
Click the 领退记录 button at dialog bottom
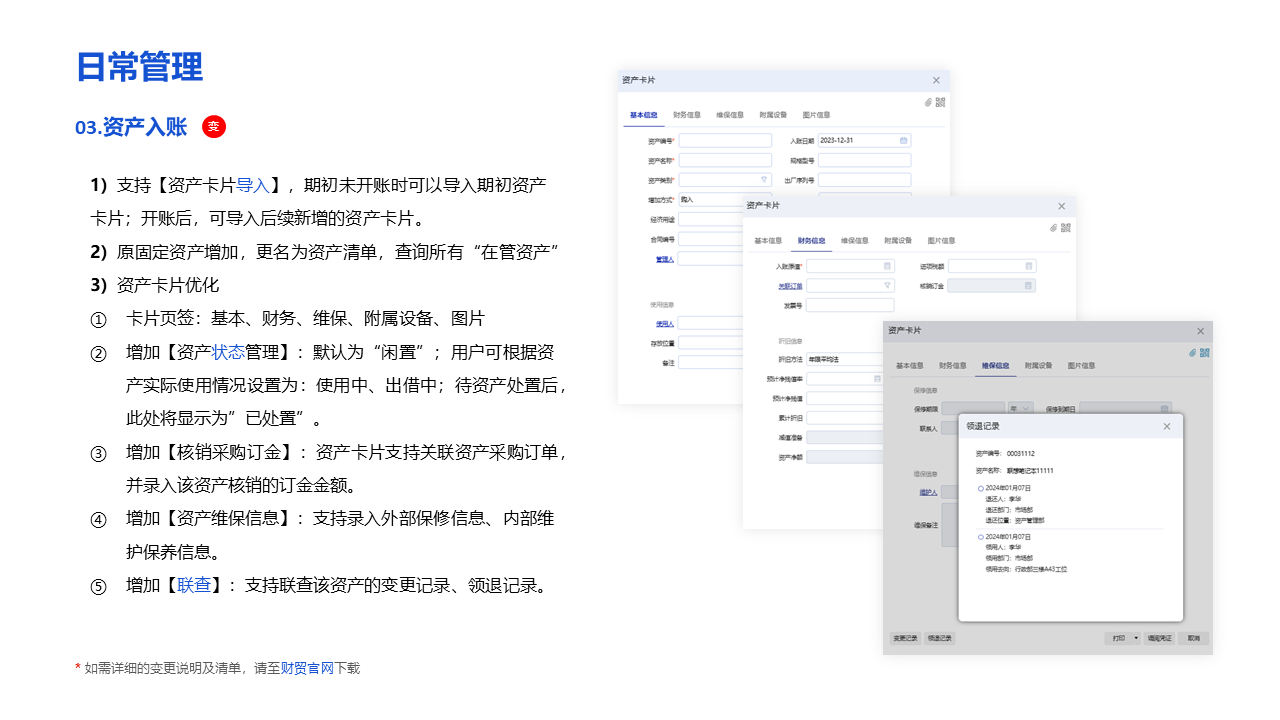click(939, 638)
